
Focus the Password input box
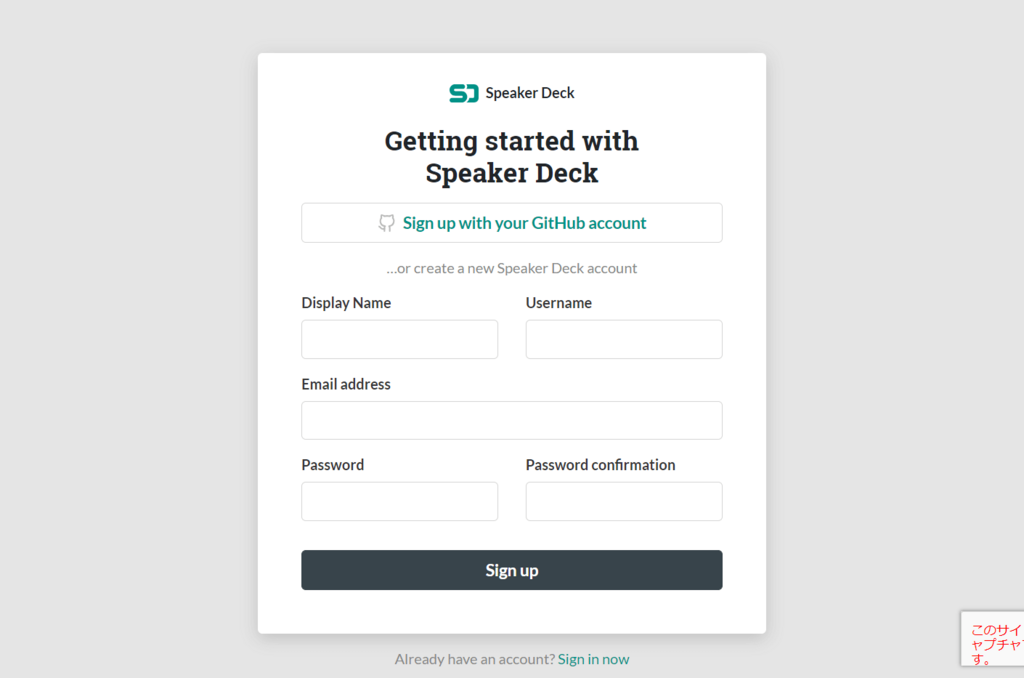click(x=400, y=501)
